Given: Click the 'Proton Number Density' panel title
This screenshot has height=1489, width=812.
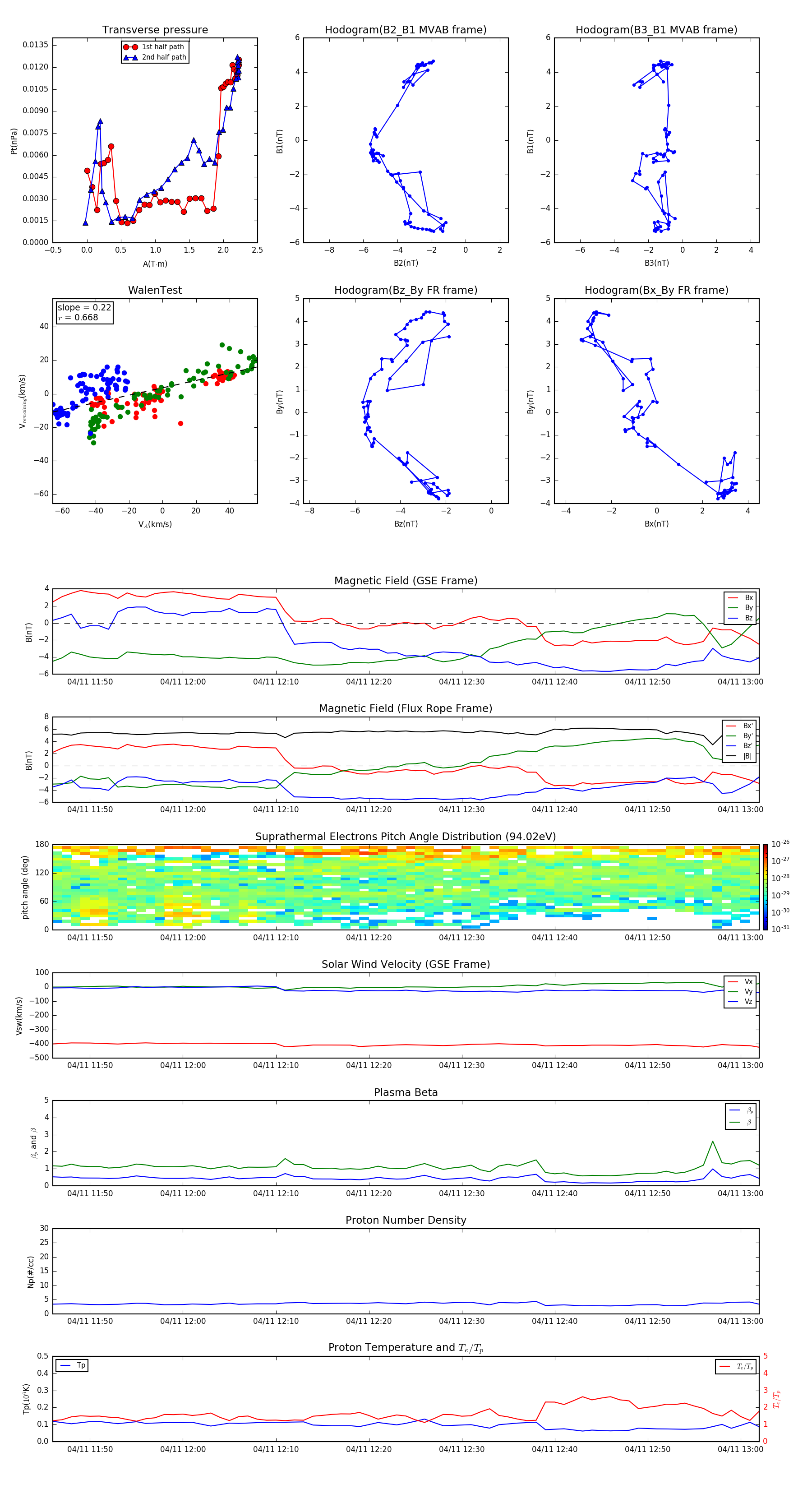Looking at the screenshot, I should click(406, 1220).
